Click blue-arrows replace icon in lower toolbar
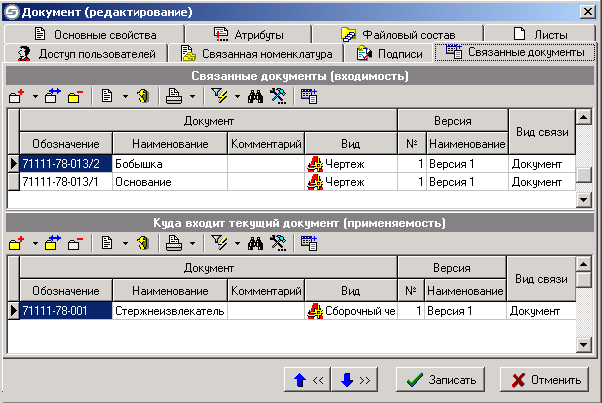 point(53,242)
